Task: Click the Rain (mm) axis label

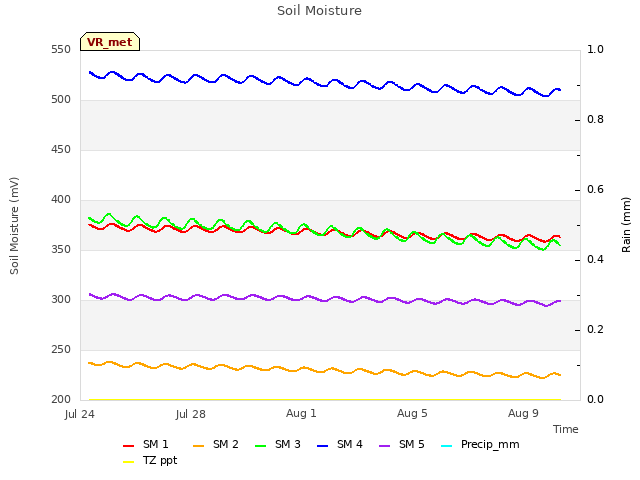Action: [626, 225]
